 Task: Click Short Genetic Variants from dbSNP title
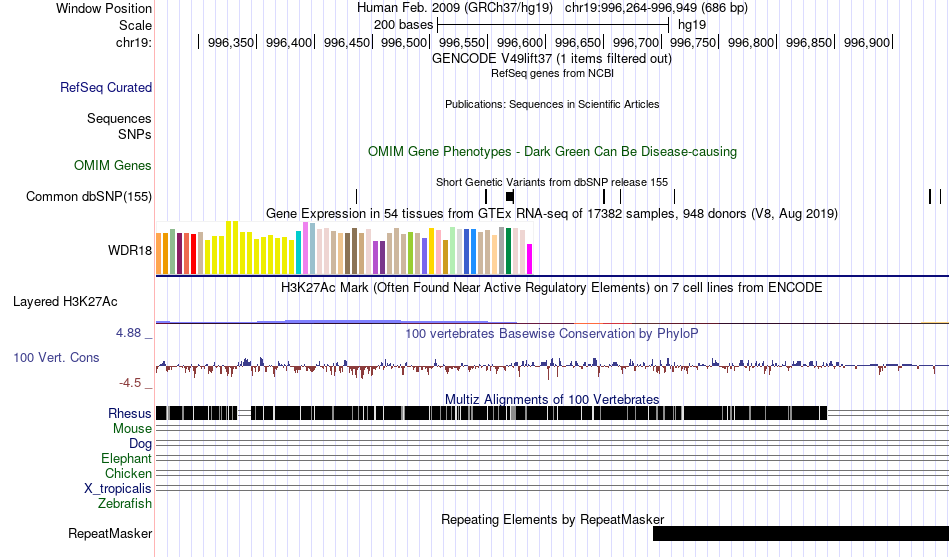tap(552, 182)
